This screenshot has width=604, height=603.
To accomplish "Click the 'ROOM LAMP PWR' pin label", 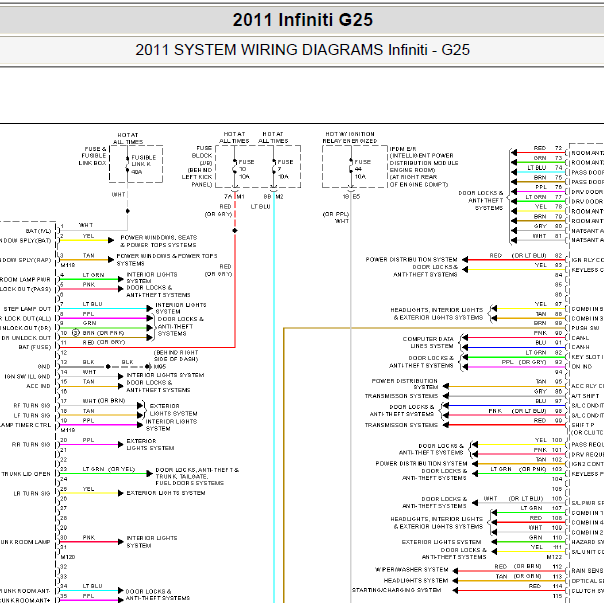I will point(25,279).
